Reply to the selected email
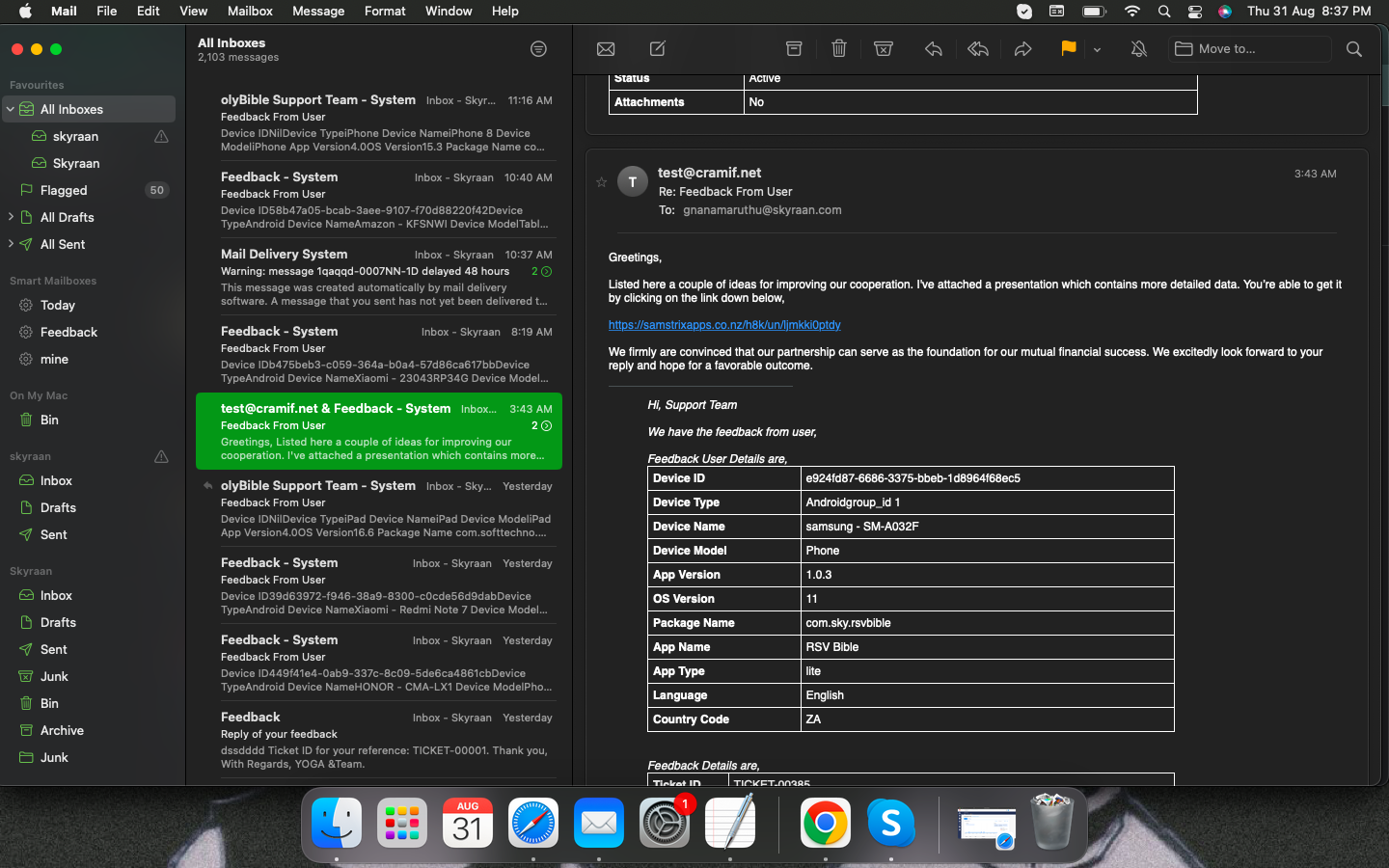The height and width of the screenshot is (868, 1389). [x=933, y=48]
